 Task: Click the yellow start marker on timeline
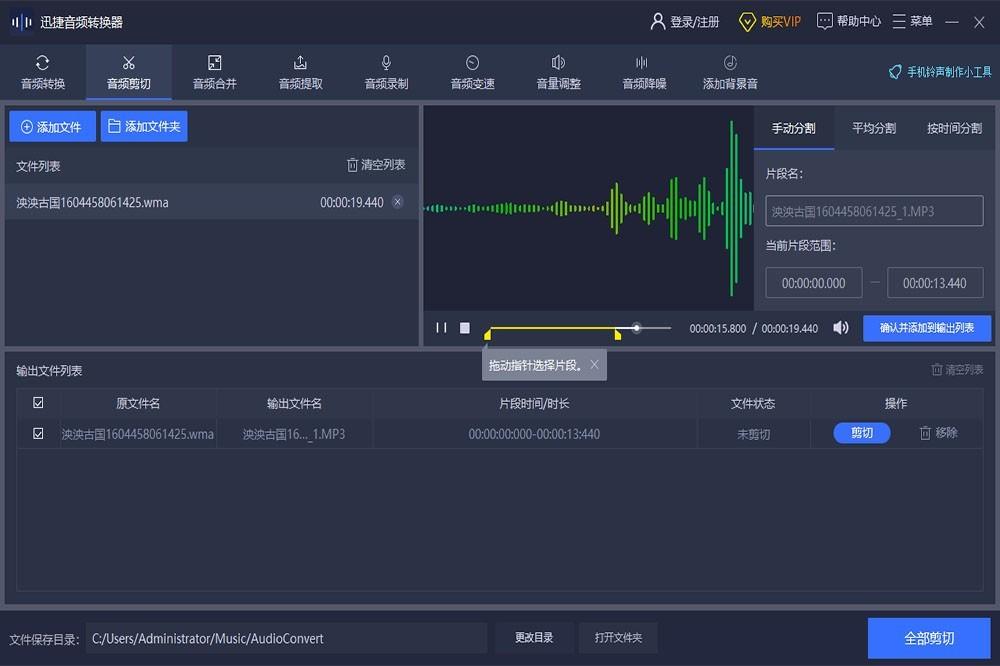tap(487, 334)
